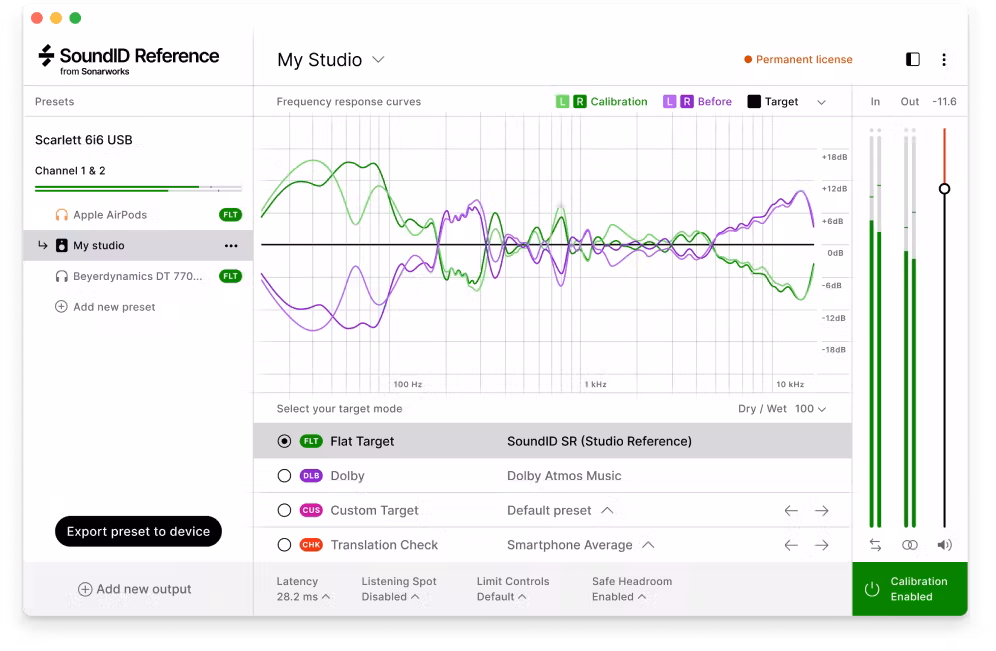This screenshot has width=996, height=651.
Task: Toggle Calibration left channel curve
Action: click(562, 102)
